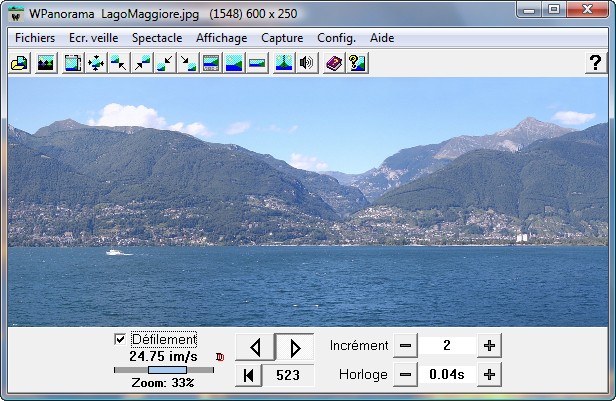
Task: Click the question mark picture info icon
Action: (x=357, y=63)
